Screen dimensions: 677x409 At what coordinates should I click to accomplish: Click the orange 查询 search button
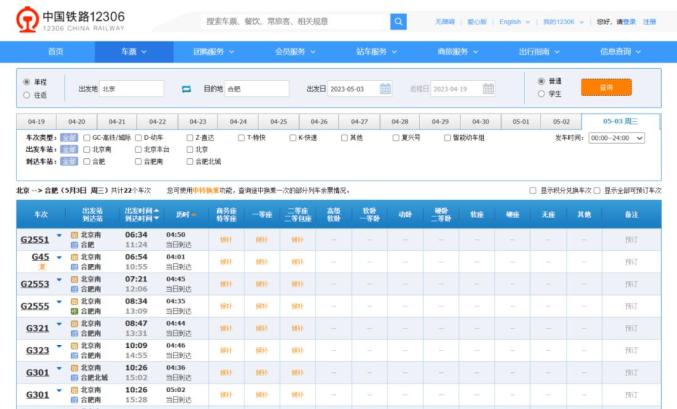tap(606, 87)
